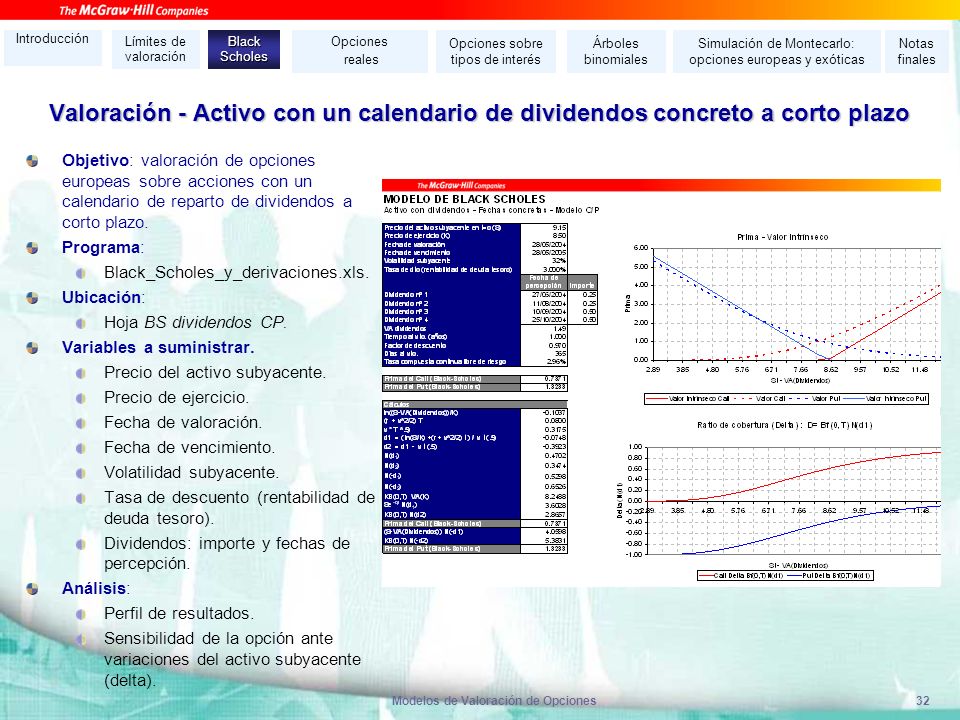Click the Perfil de resultados text
This screenshot has height=720, width=960.
coord(179,613)
